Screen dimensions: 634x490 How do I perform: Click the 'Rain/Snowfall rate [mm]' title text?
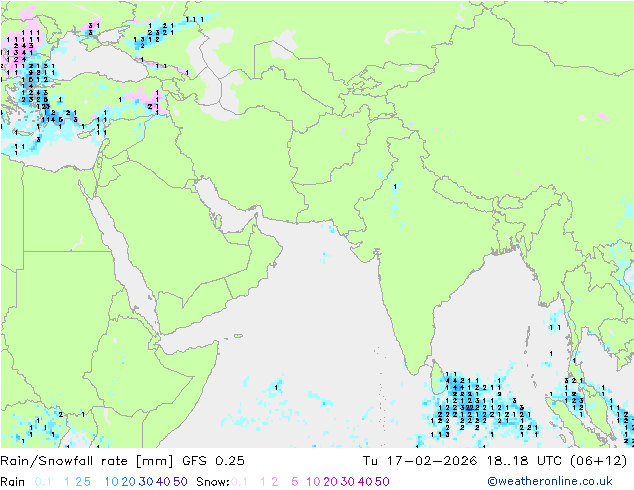[87, 460]
